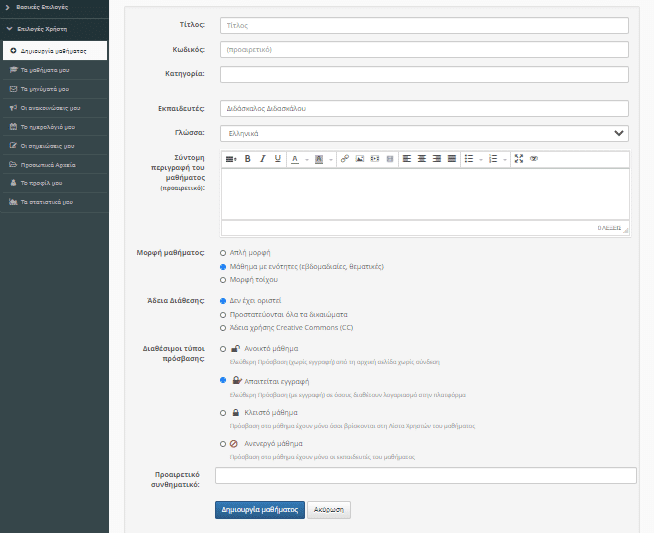Choose the 'Ανοικτό μάθημα' access type
The width and height of the screenshot is (654, 533).
[222, 349]
